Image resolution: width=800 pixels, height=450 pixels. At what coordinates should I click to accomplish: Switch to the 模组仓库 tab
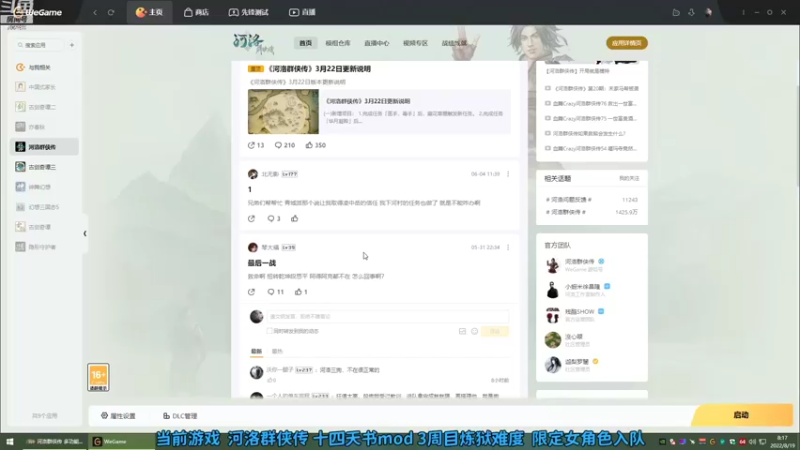point(338,43)
